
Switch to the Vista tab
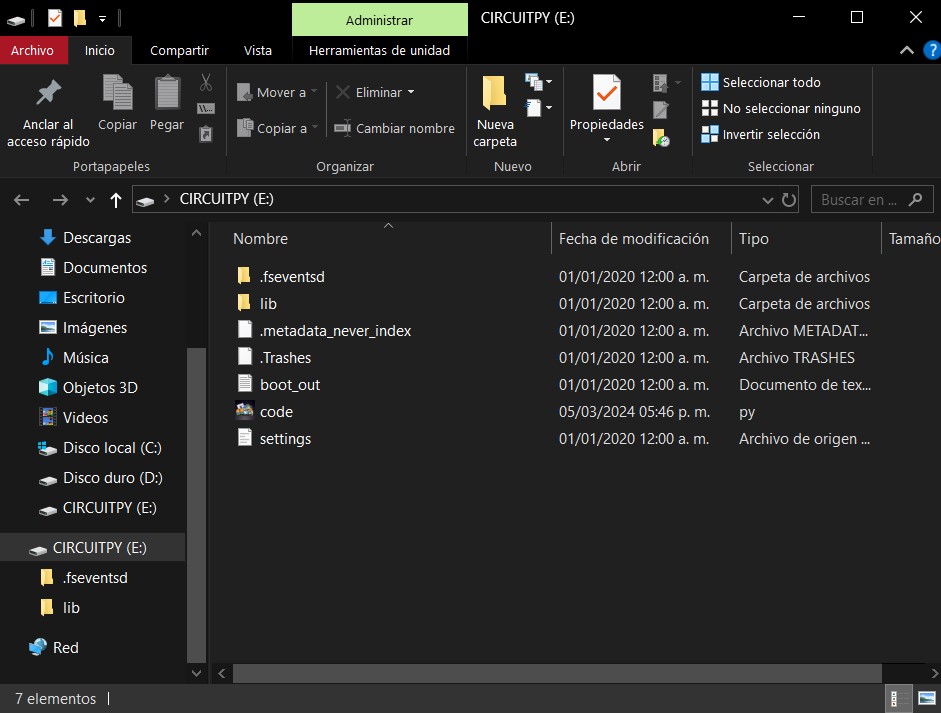click(x=257, y=50)
